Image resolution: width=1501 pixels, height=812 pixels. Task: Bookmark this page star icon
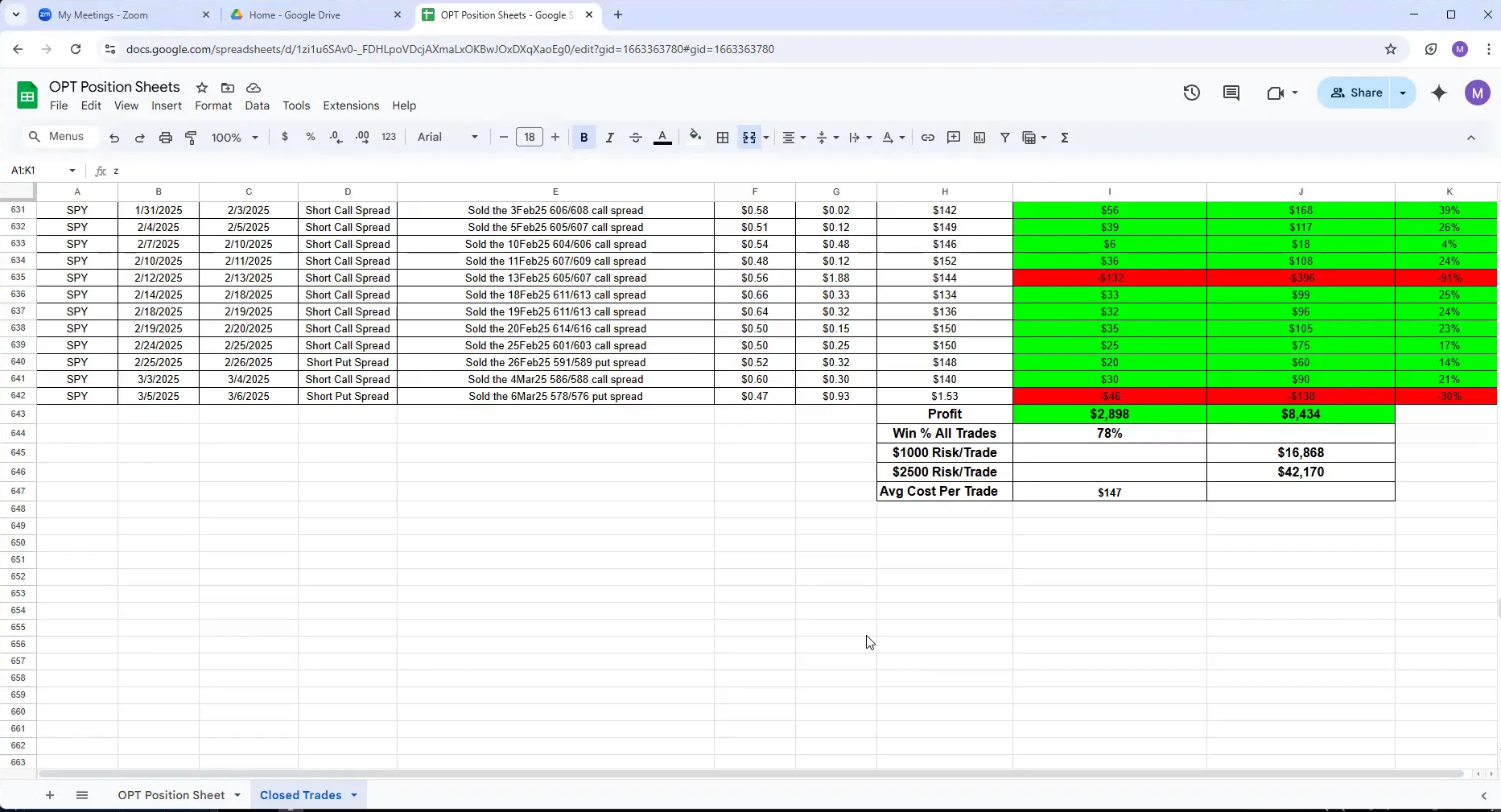point(1391,49)
